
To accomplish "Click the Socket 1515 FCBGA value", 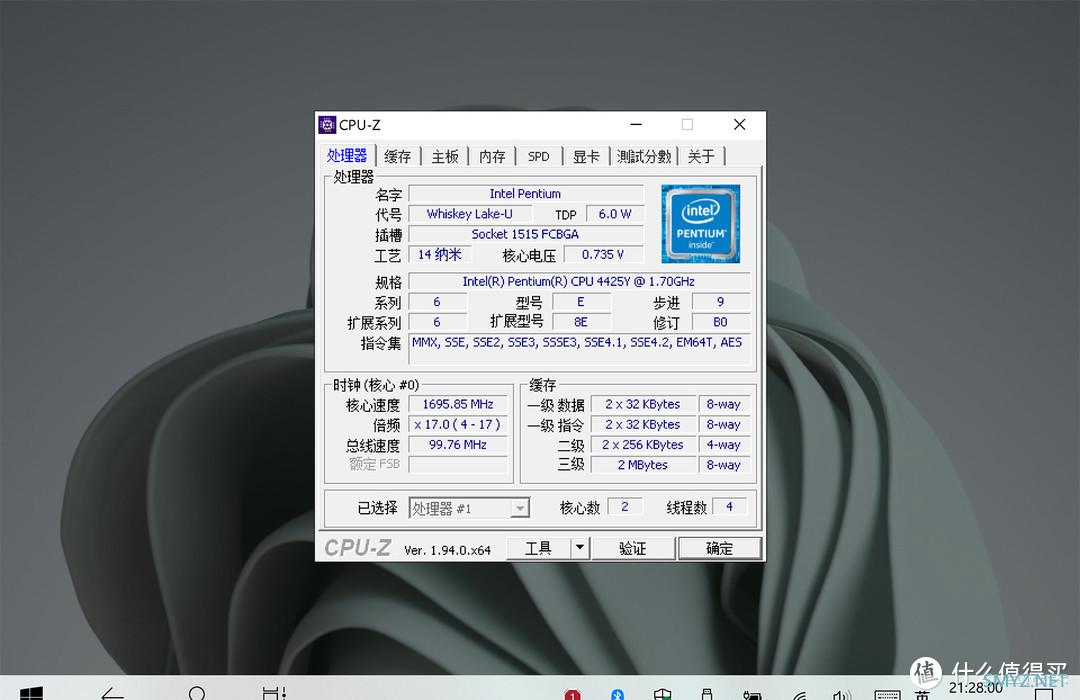I will click(526, 234).
